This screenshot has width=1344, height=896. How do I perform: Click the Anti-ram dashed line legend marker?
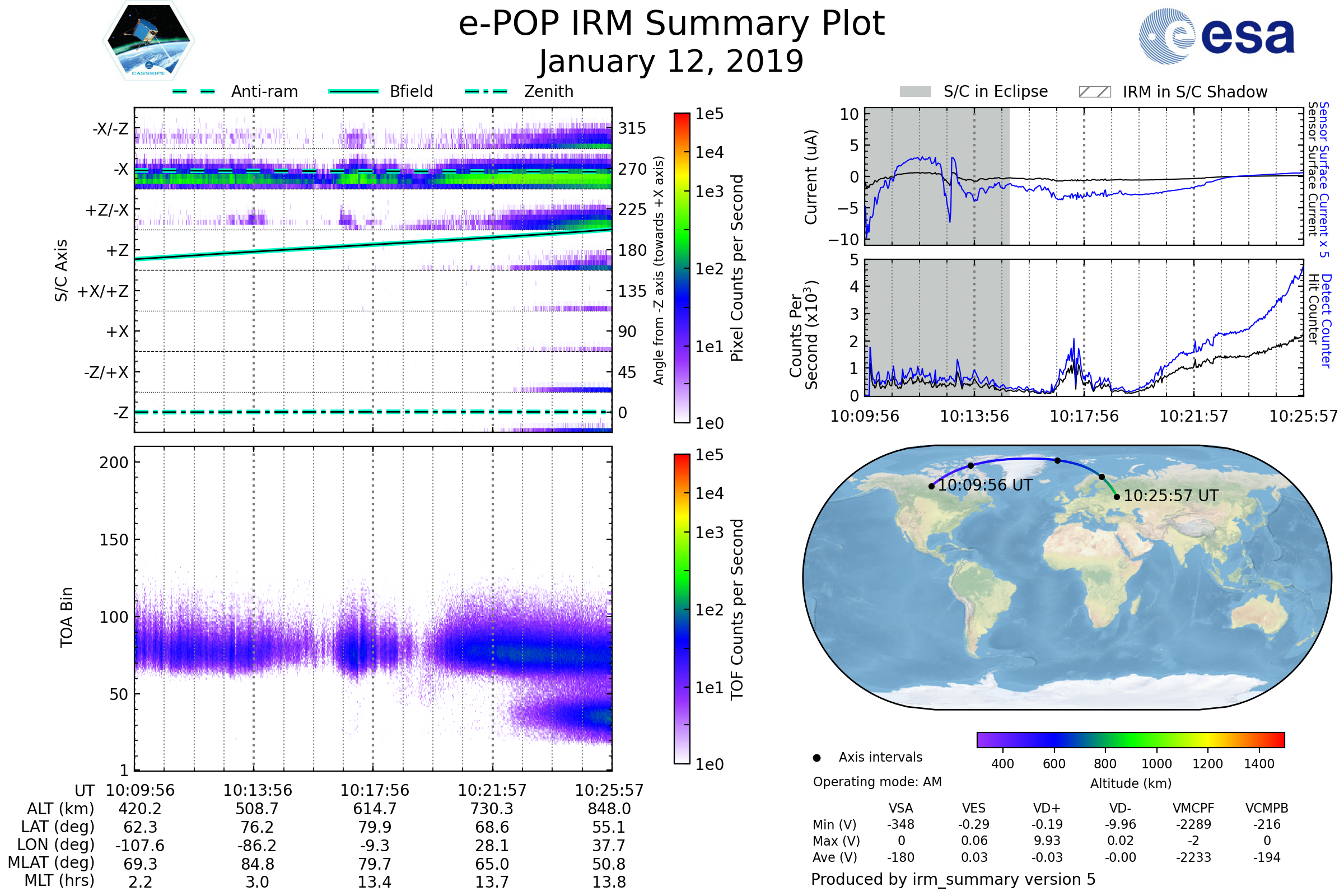(x=194, y=91)
